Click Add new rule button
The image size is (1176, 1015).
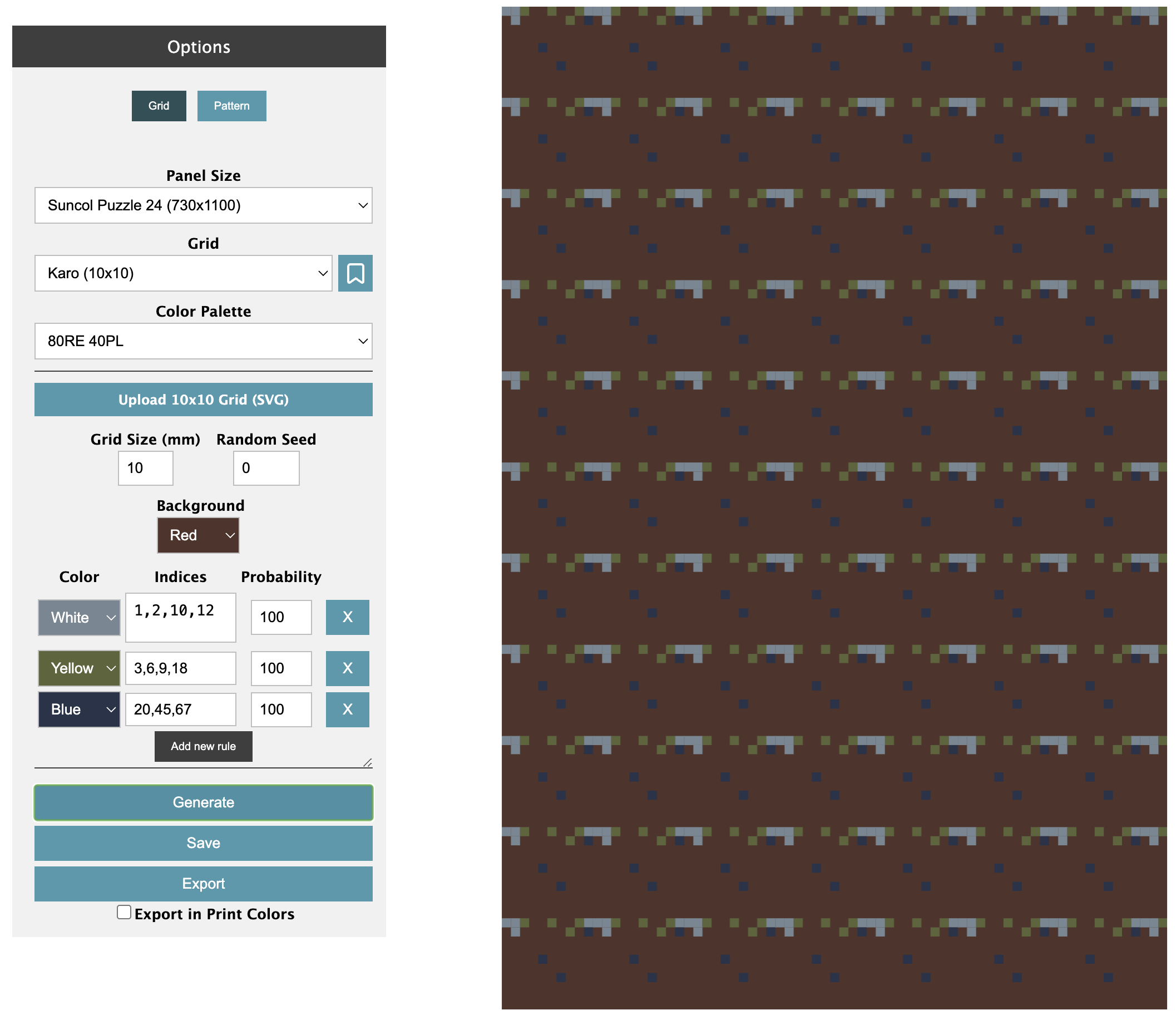203,746
